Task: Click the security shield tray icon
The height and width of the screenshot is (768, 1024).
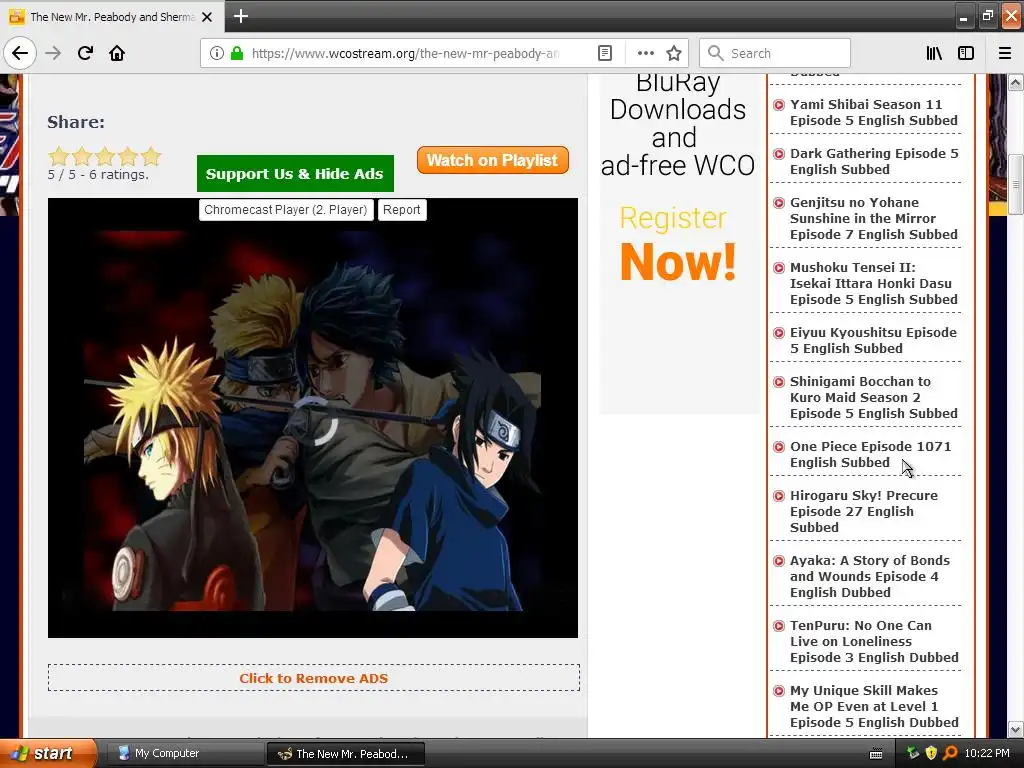Action: coord(931,753)
